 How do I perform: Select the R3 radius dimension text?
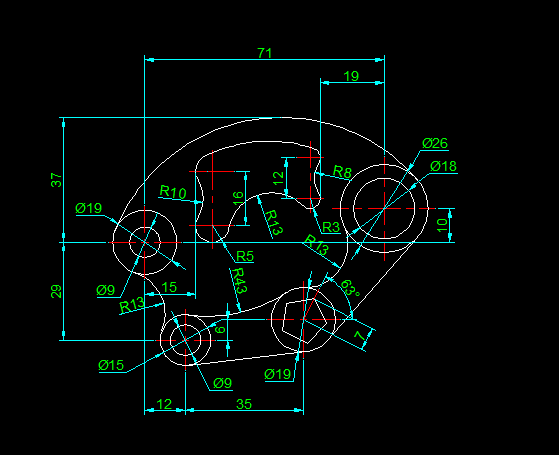coord(331,227)
